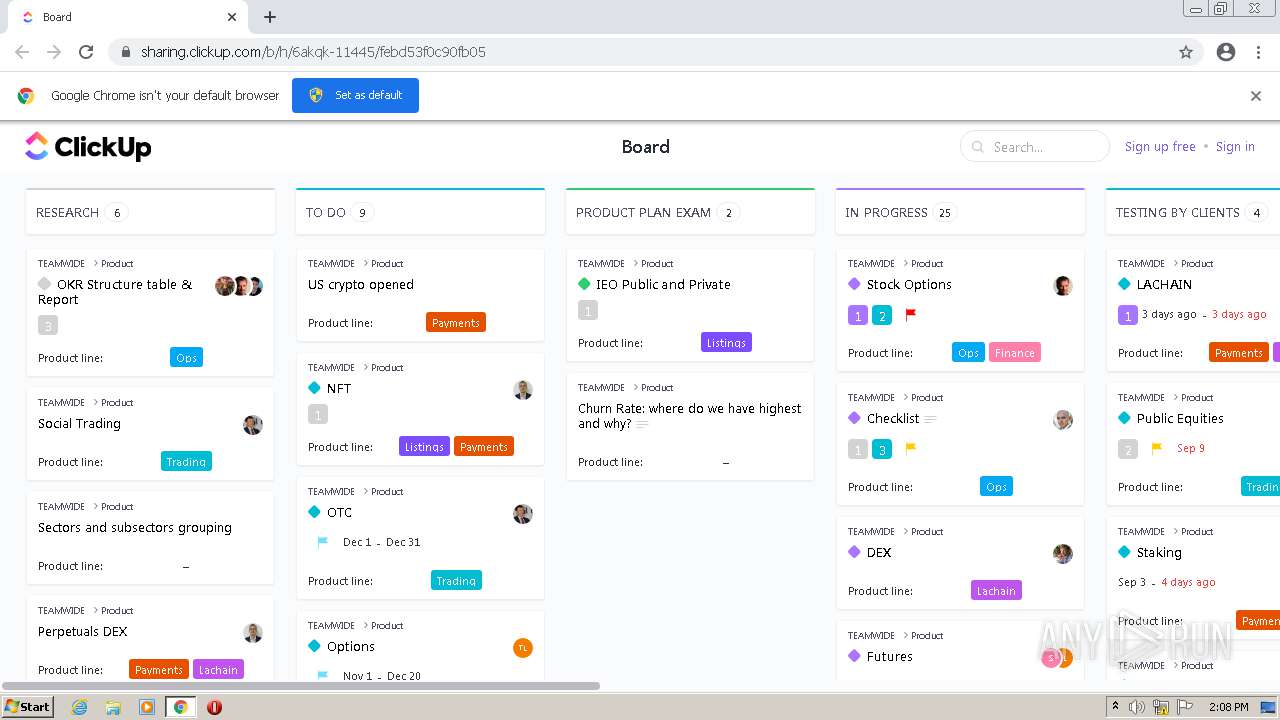The width and height of the screenshot is (1280, 720).
Task: Open the Chrome profile avatar icon
Action: point(1226,52)
